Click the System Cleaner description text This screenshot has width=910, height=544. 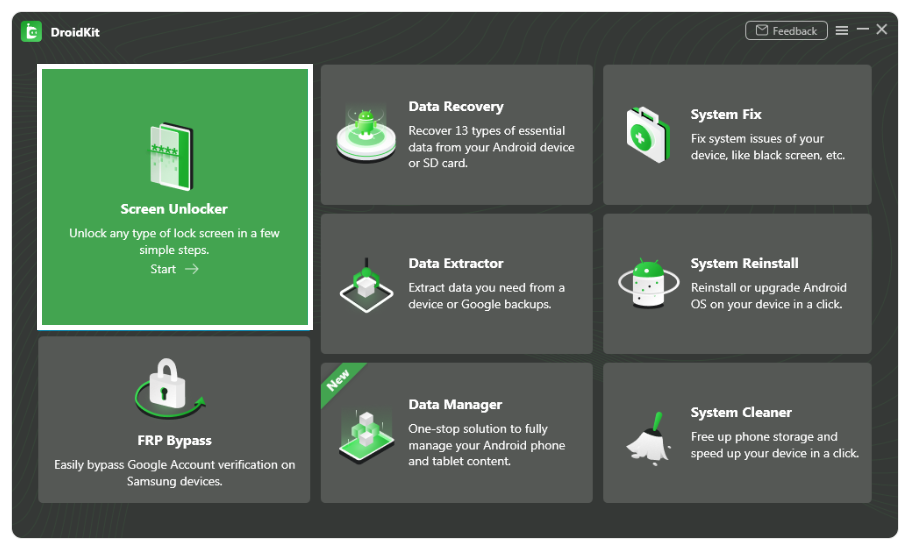pos(774,445)
